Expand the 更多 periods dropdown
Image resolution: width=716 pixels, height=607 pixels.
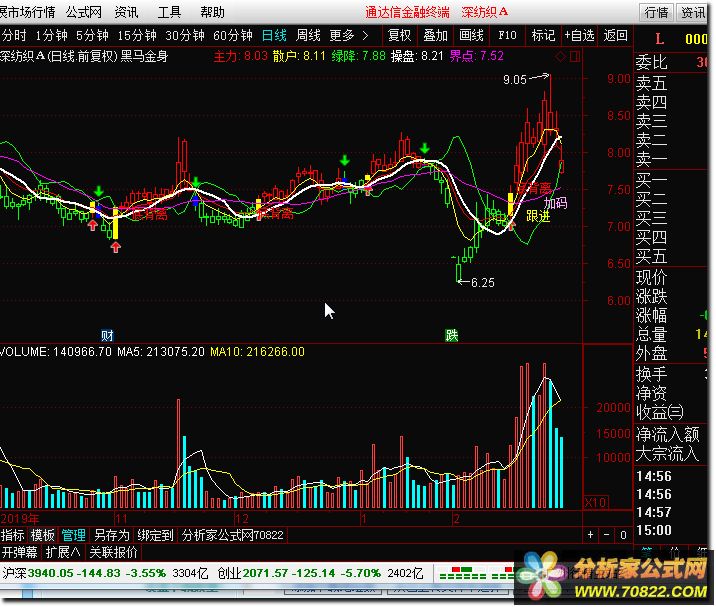pos(347,35)
